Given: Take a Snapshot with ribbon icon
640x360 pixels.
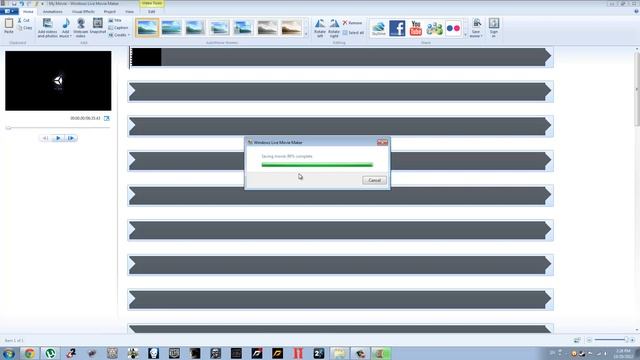Looking at the screenshot, I should coord(98,23).
